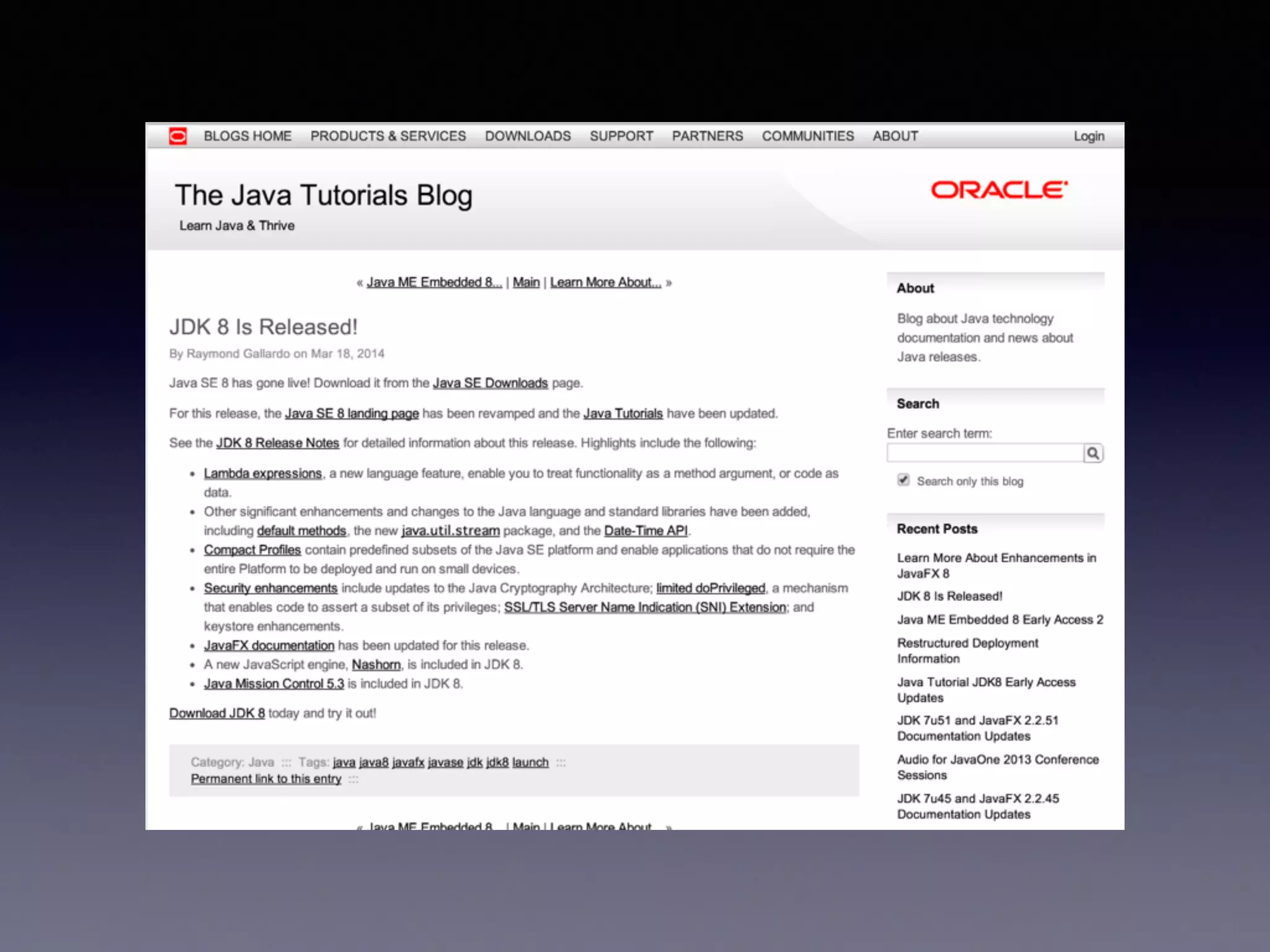Open Lambda expressions link

263,474
